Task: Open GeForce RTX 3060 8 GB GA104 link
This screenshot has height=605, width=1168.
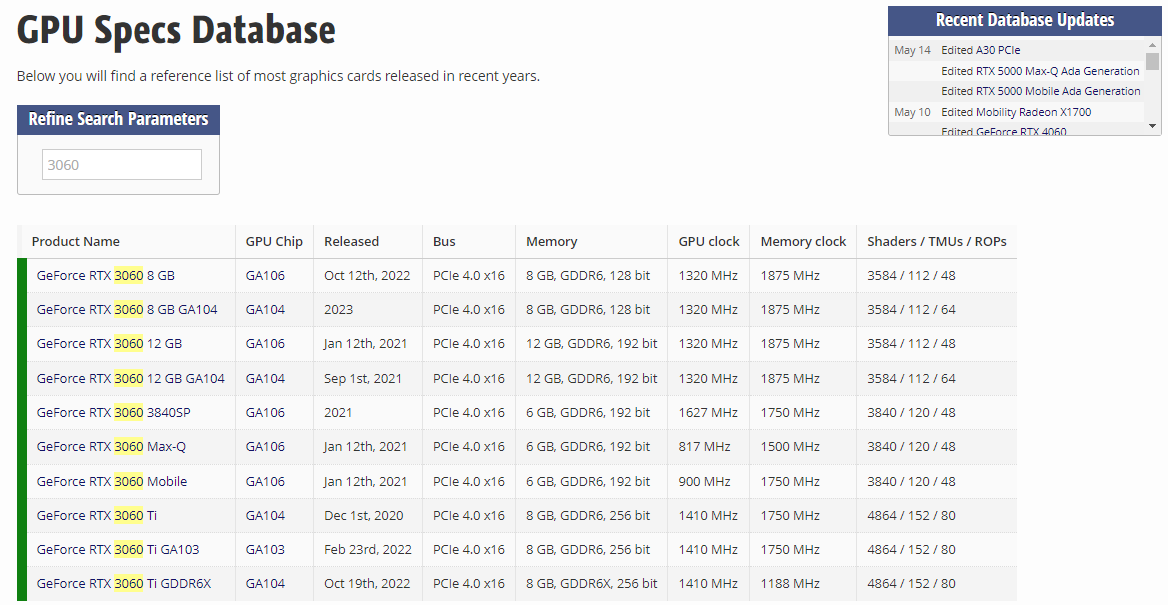Action: point(127,309)
